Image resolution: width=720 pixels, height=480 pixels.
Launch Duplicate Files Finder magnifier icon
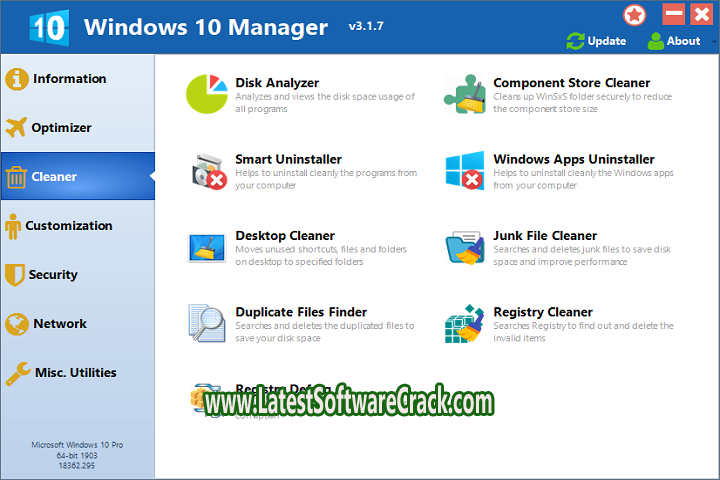pyautogui.click(x=207, y=323)
